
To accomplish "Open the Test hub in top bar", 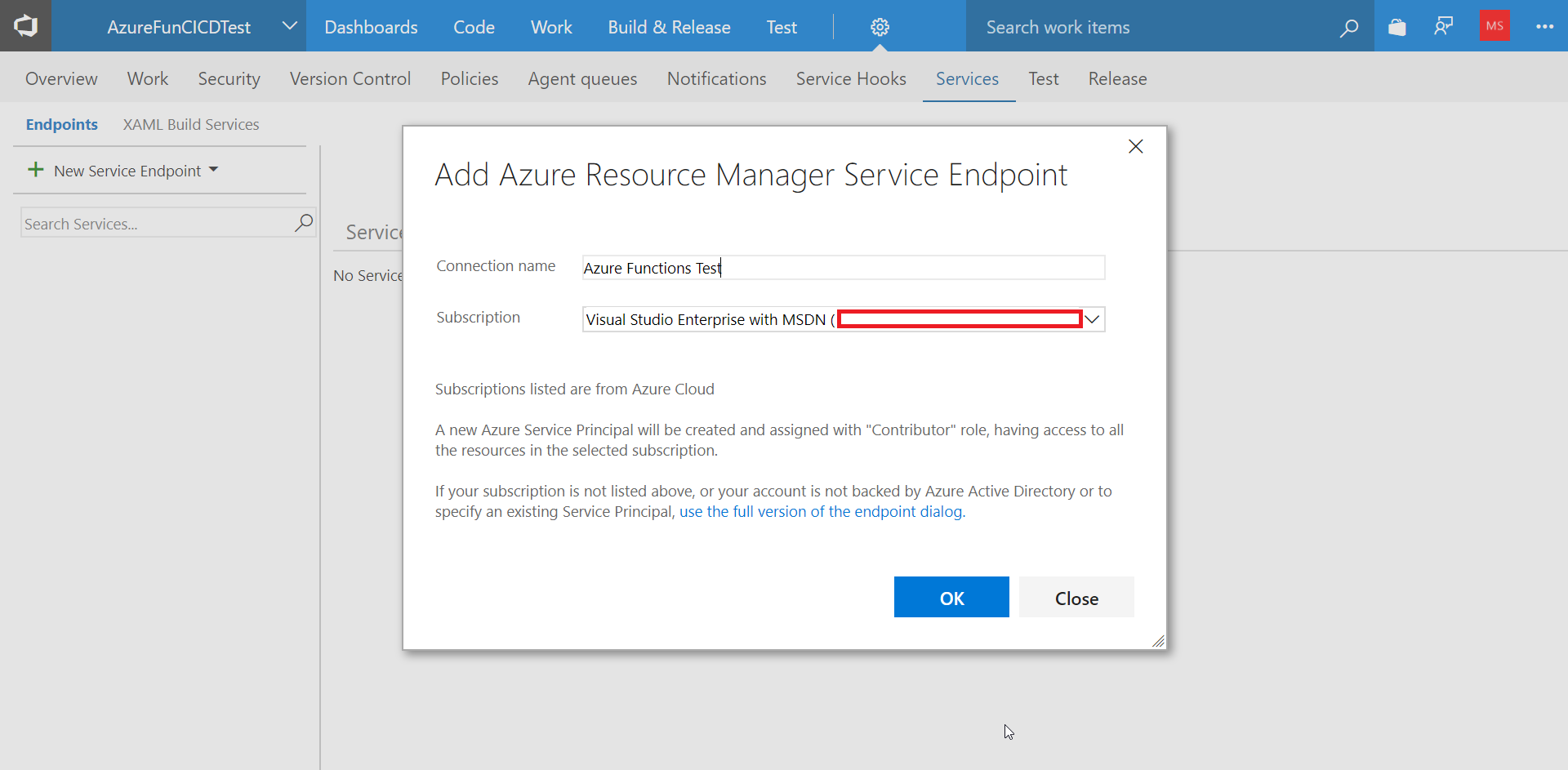I will 782,27.
